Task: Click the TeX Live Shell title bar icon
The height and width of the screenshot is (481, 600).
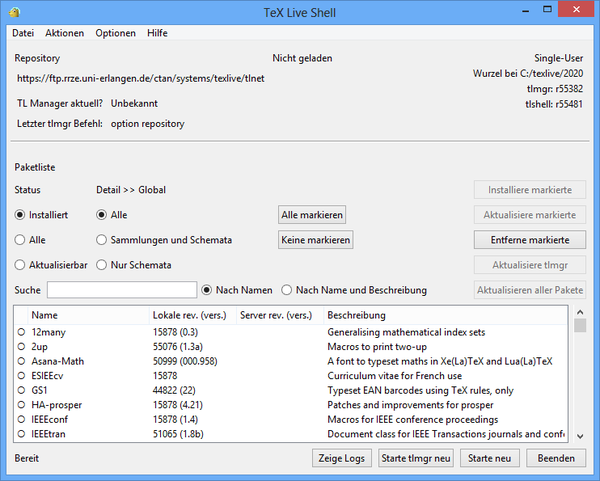Action: [x=14, y=13]
